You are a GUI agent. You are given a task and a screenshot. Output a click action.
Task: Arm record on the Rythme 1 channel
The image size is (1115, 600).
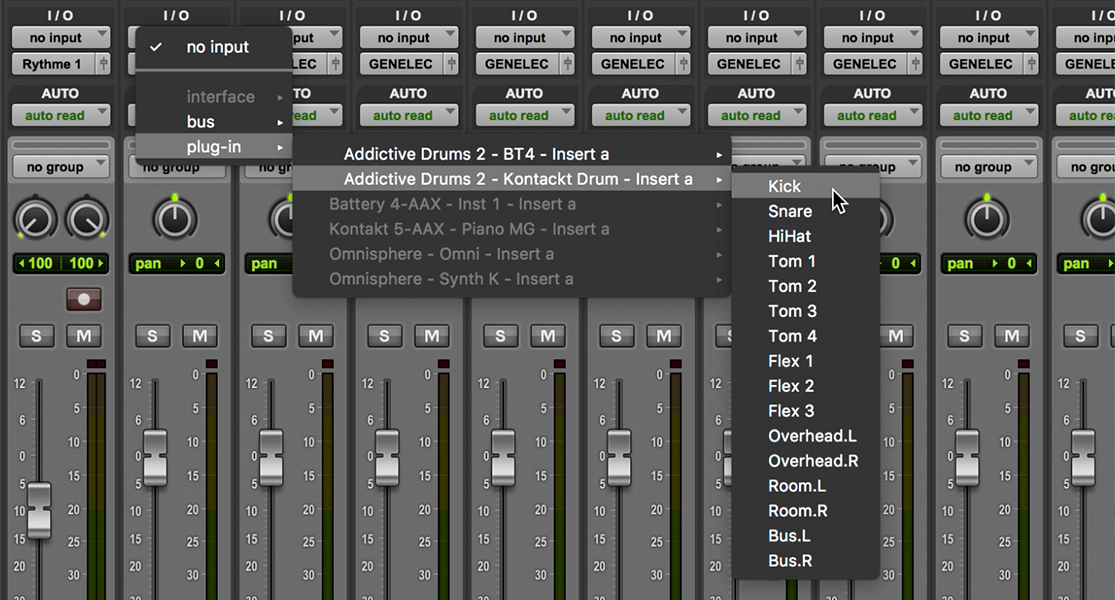coord(84,299)
